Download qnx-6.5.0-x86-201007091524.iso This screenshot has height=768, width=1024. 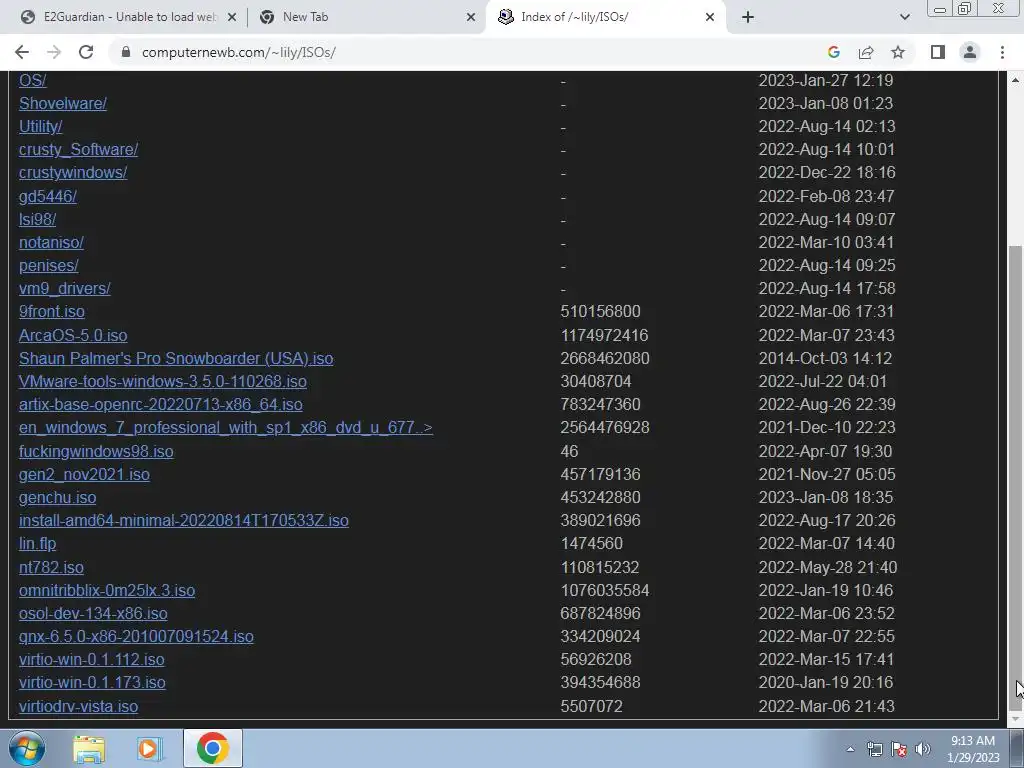tap(136, 637)
